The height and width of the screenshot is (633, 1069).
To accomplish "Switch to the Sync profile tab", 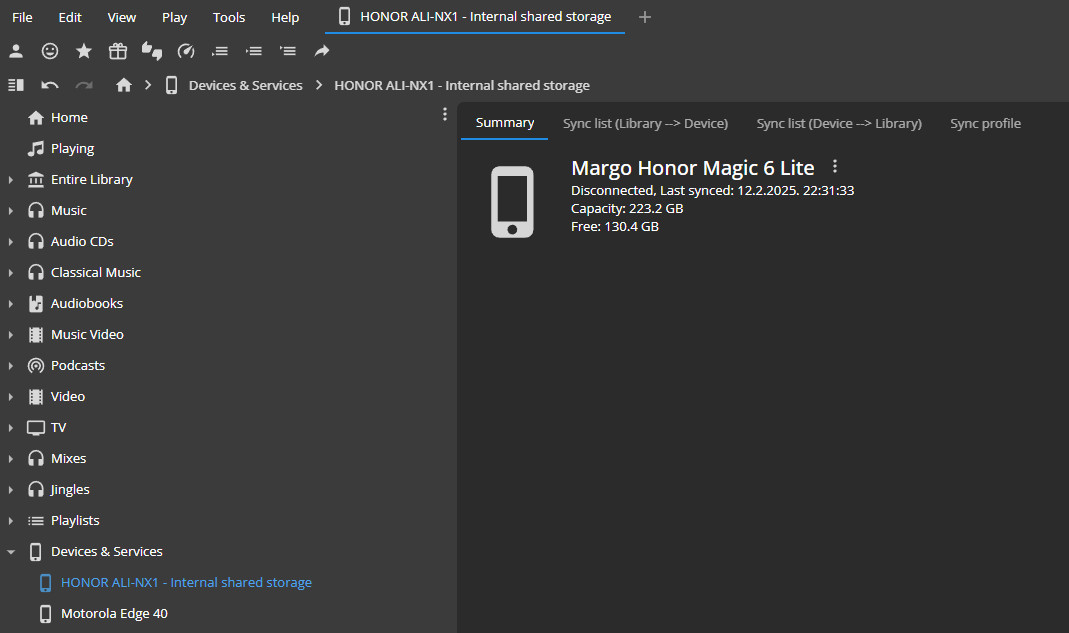I will pyautogui.click(x=985, y=123).
